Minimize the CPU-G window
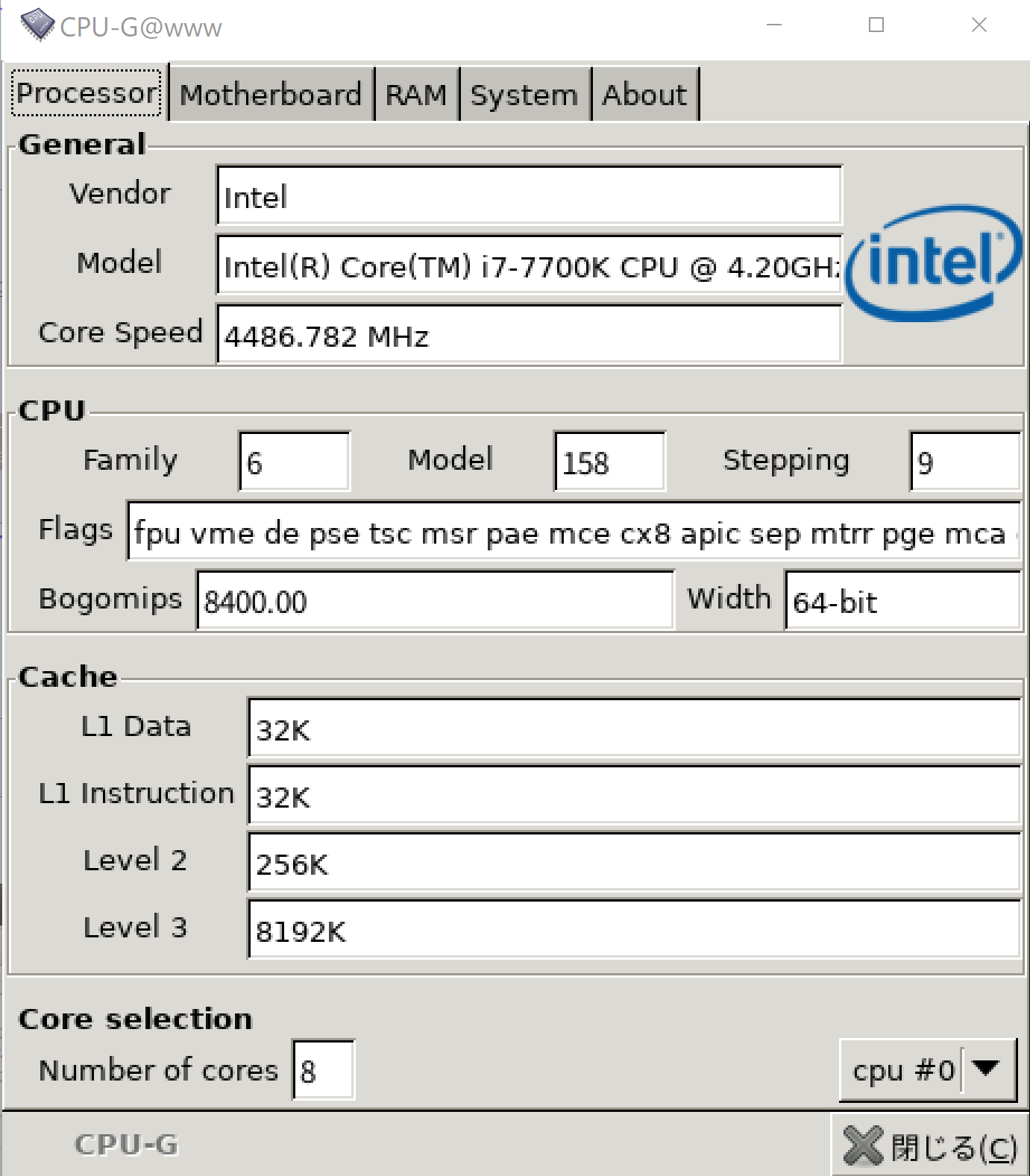Viewport: 1030px width, 1176px height. [x=774, y=25]
